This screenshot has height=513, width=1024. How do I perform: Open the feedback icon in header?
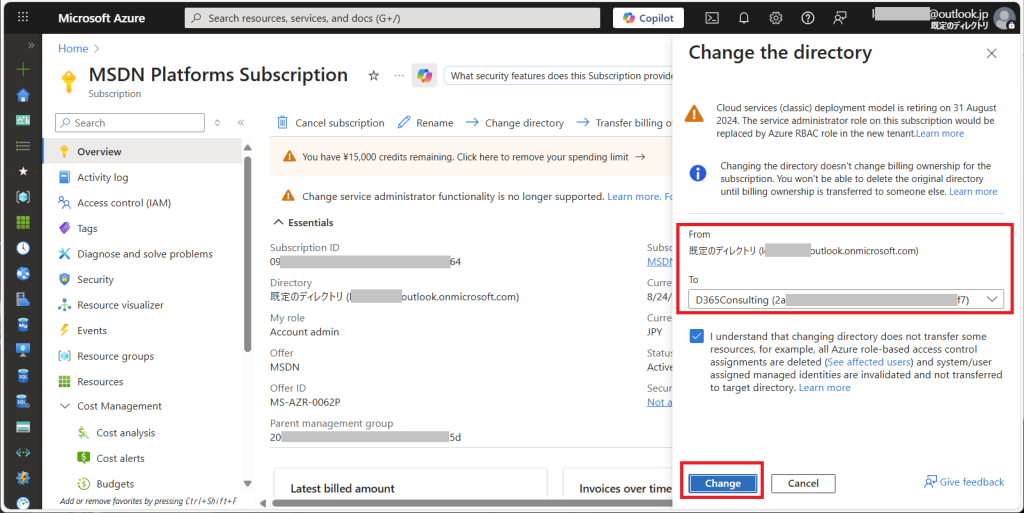(840, 18)
